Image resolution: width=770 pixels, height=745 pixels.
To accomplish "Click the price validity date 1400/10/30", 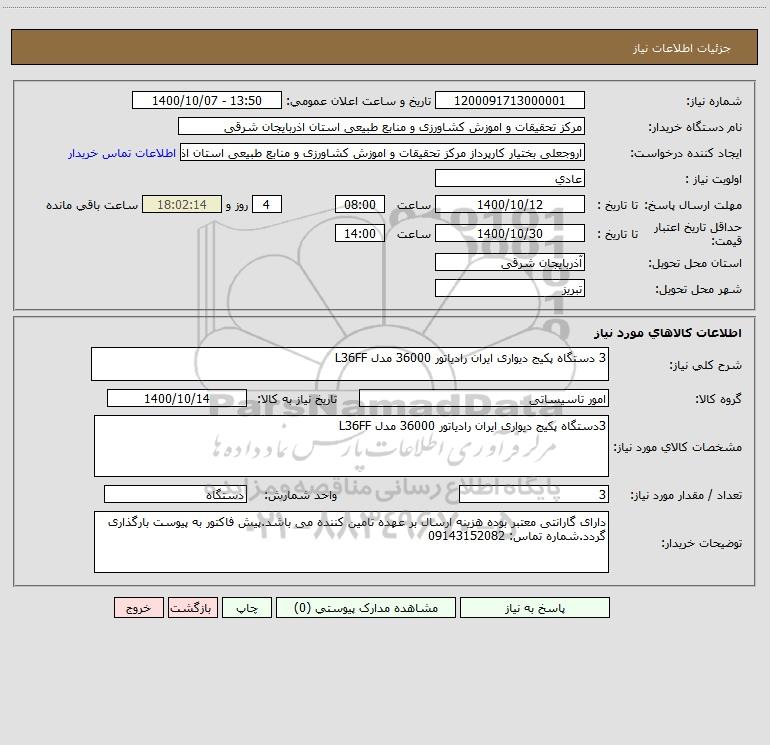I will click(x=510, y=233).
